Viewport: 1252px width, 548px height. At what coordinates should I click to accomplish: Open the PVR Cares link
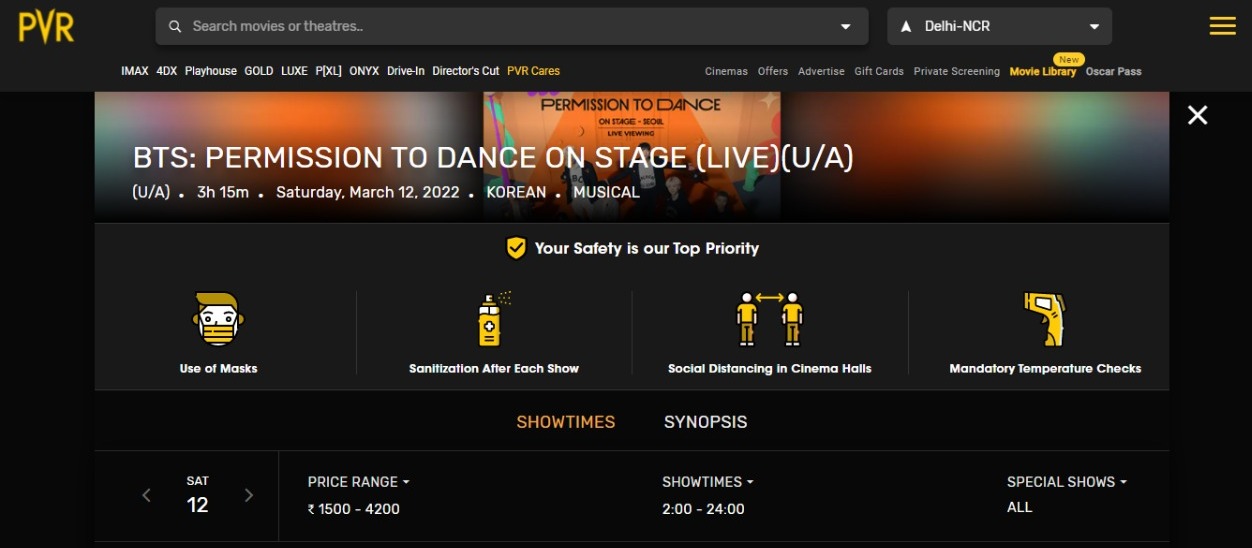(x=533, y=71)
